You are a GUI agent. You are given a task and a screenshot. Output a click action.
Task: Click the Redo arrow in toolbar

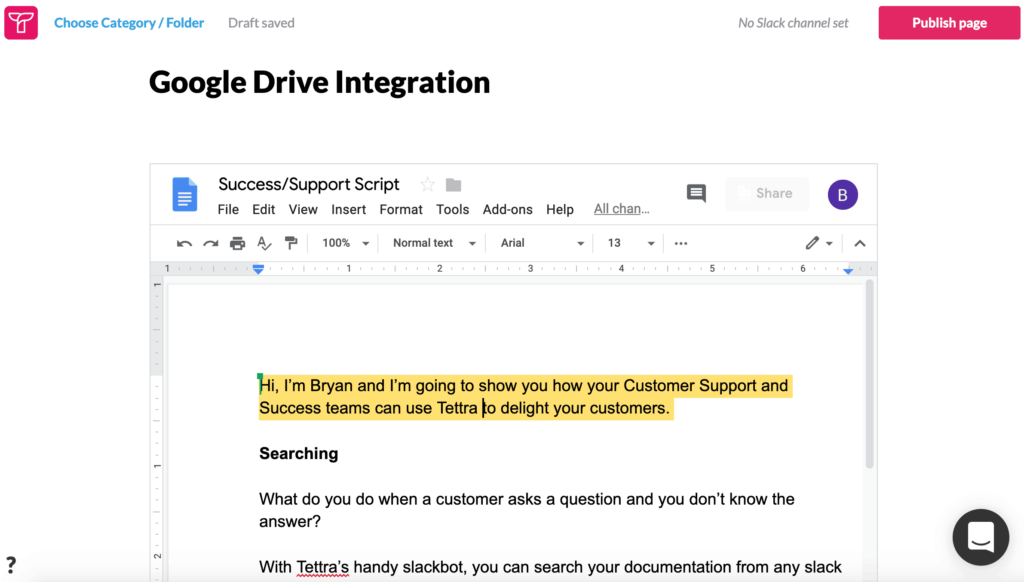coord(210,244)
